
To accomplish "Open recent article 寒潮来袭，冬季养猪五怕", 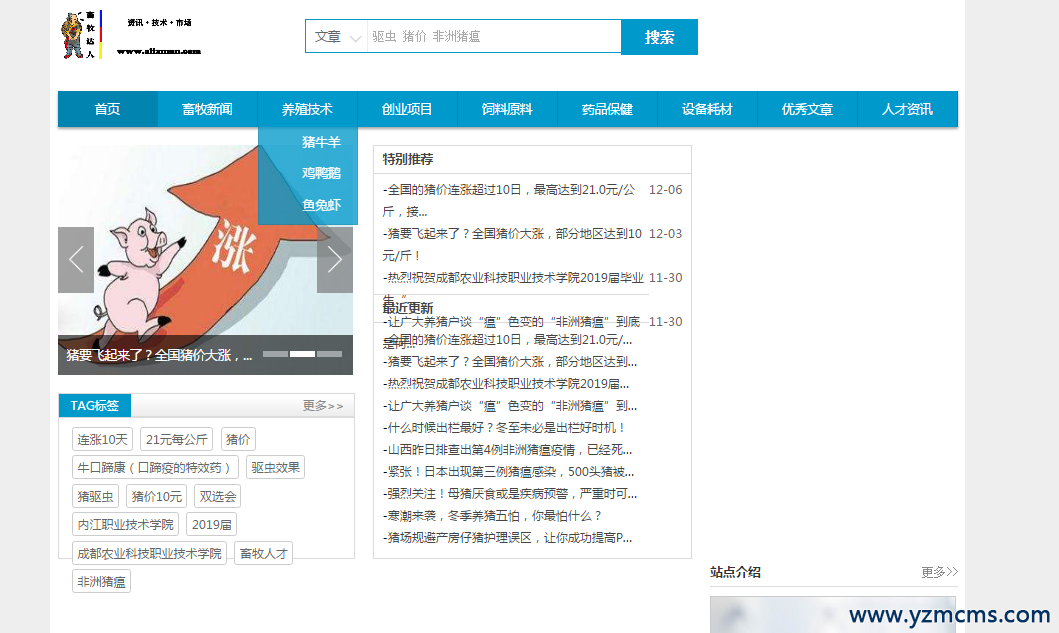I will click(x=492, y=515).
